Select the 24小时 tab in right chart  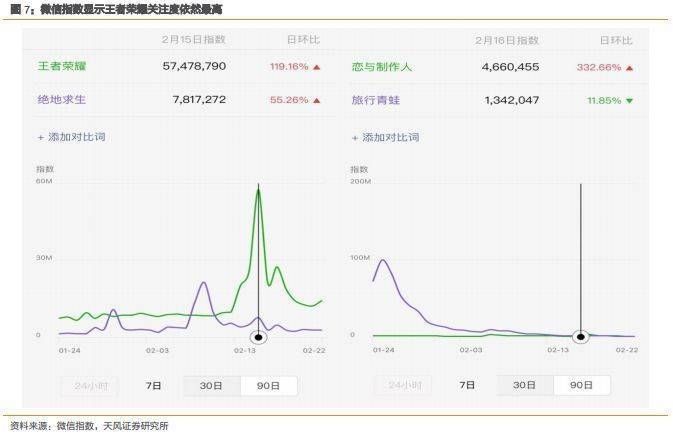click(404, 385)
